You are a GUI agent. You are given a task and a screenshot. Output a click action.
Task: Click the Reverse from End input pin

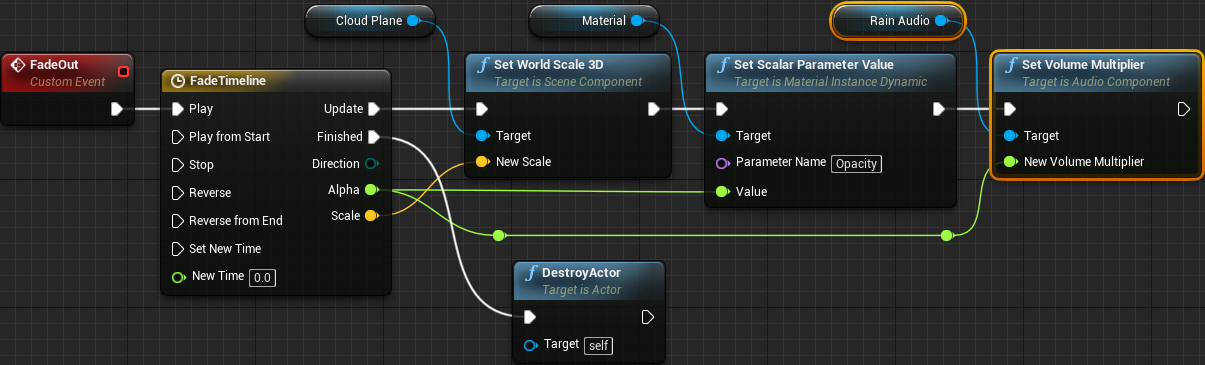[x=178, y=221]
